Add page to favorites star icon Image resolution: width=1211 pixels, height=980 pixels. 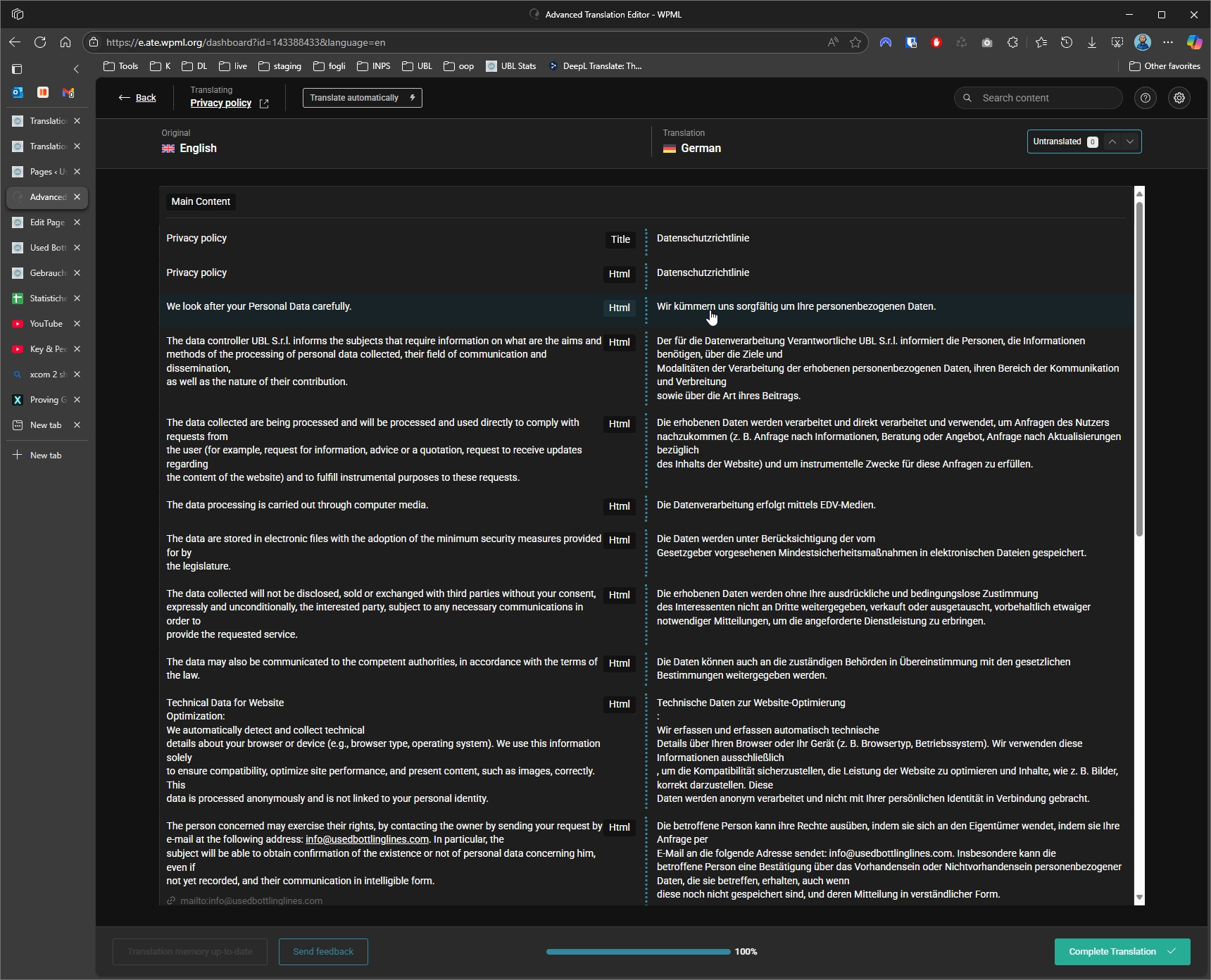(x=855, y=42)
